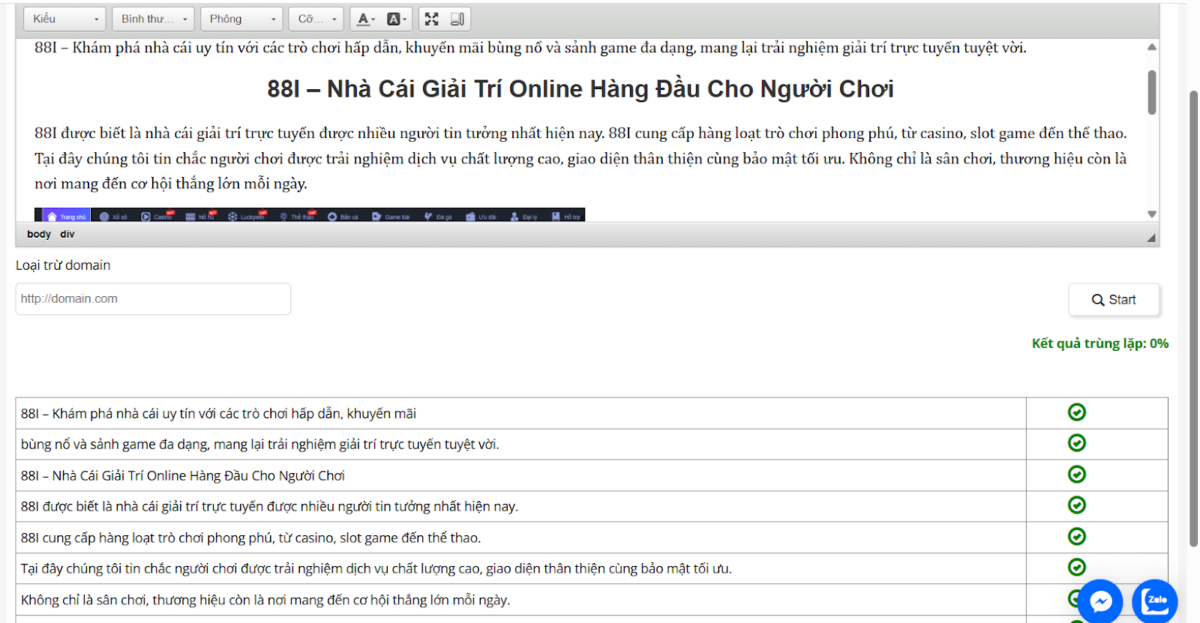
Task: Click the green check on first result row
Action: (x=1077, y=412)
